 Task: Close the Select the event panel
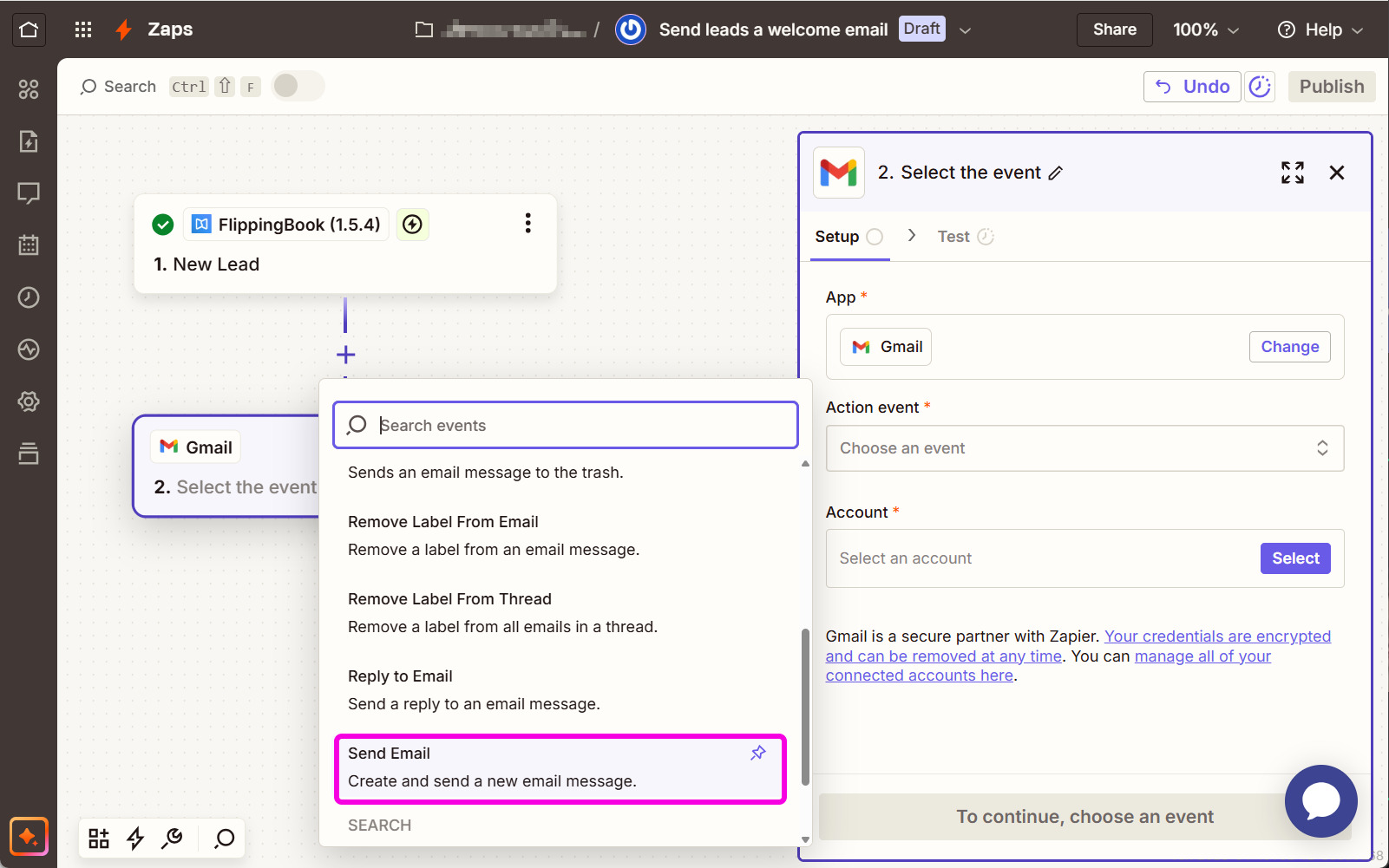coord(1337,173)
